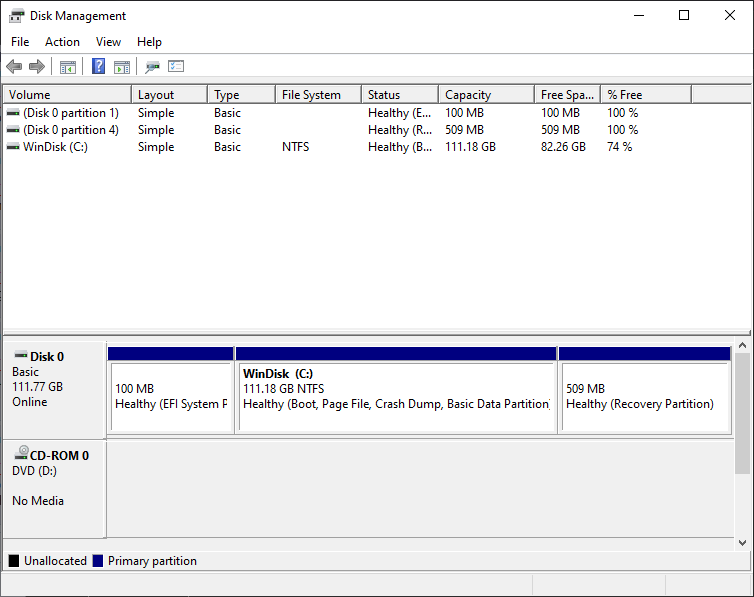Sort by the Capacity column header

487,95
